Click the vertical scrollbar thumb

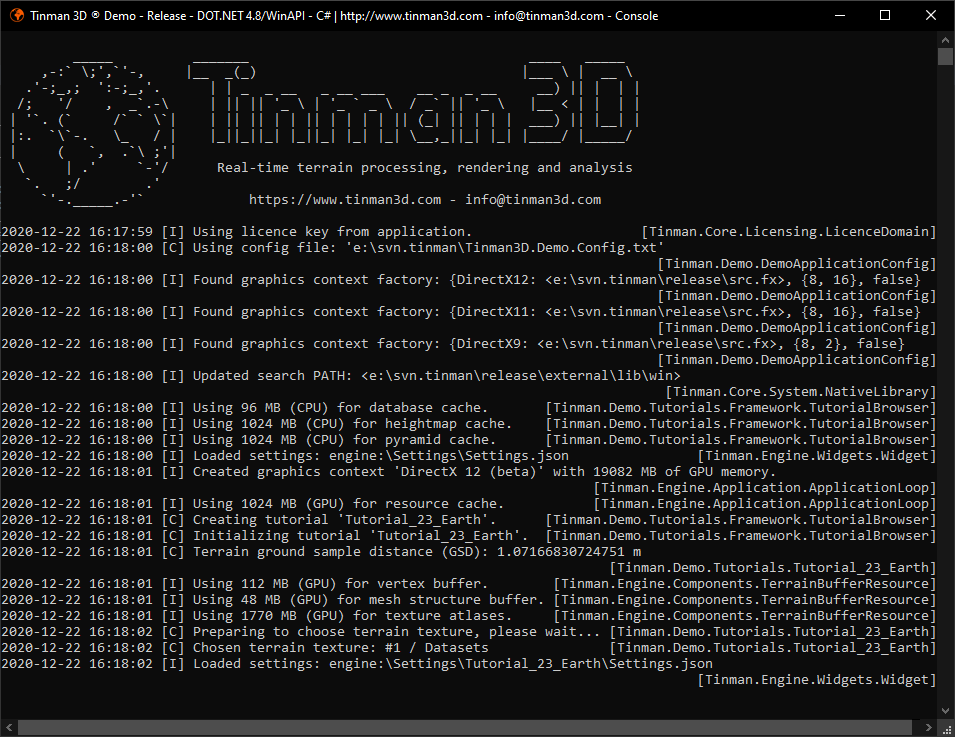pyautogui.click(x=945, y=57)
